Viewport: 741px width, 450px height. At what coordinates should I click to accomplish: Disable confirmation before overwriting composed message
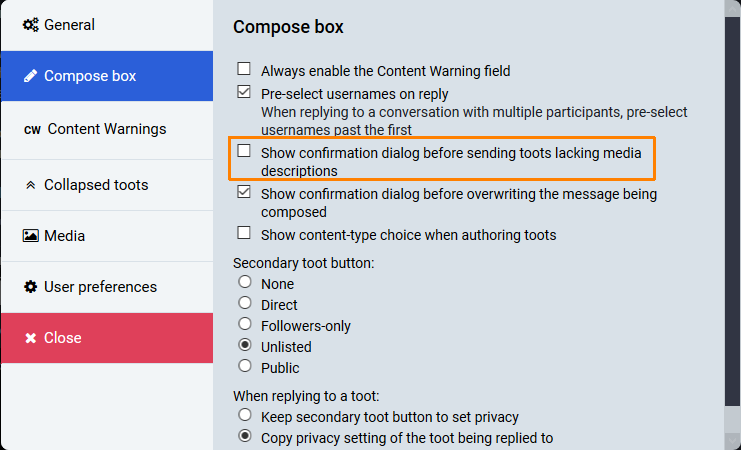[243, 192]
